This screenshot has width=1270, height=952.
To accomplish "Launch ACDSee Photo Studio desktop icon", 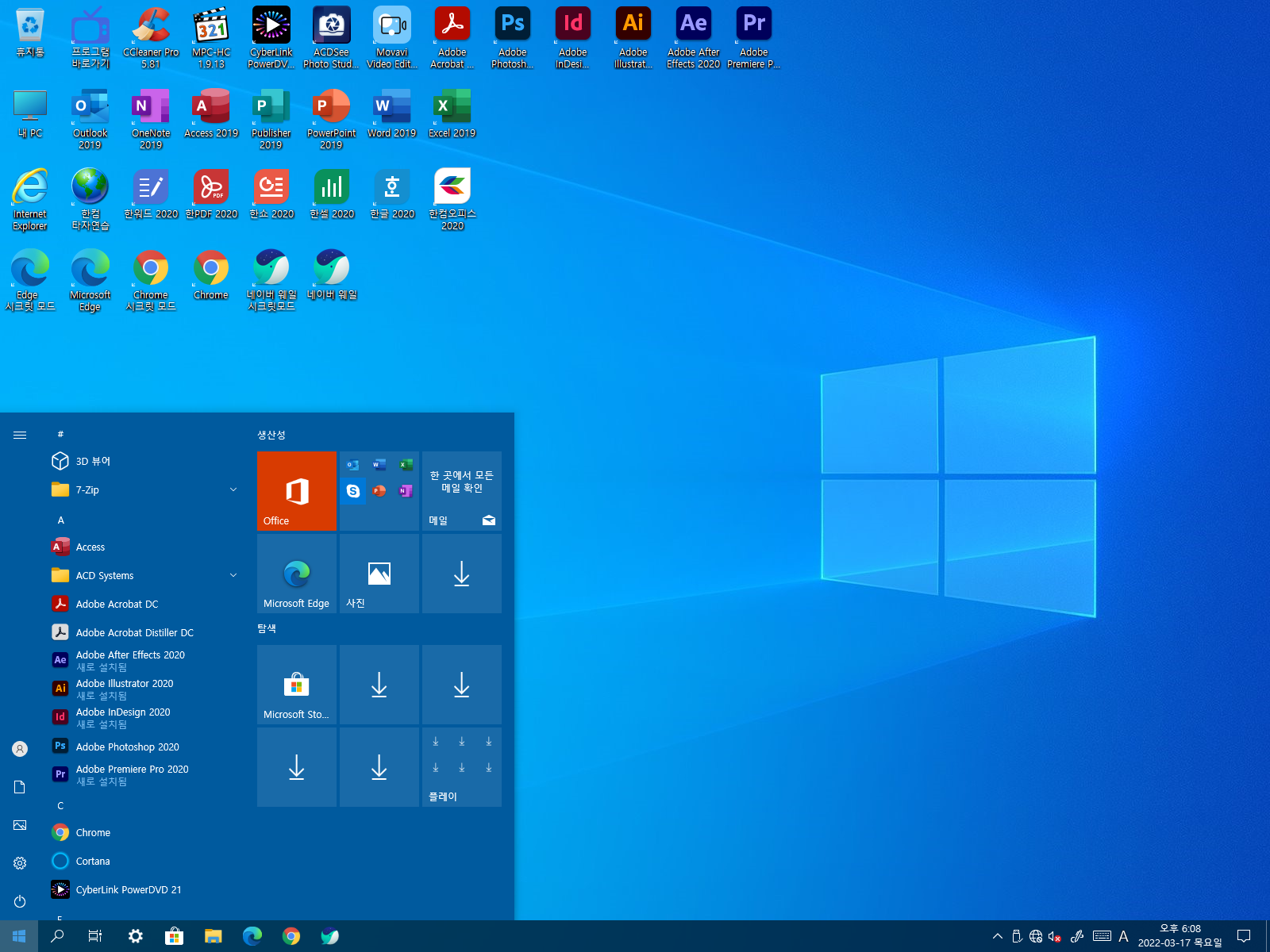I will pyautogui.click(x=332, y=37).
